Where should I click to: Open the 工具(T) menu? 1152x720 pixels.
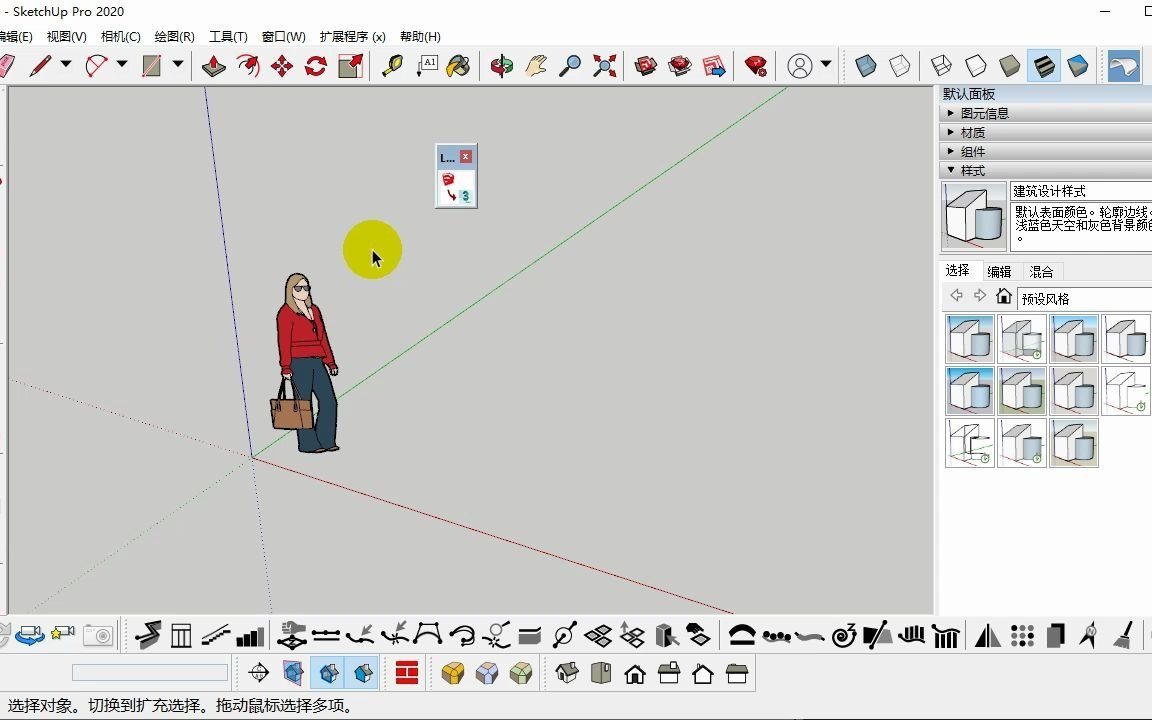point(228,37)
